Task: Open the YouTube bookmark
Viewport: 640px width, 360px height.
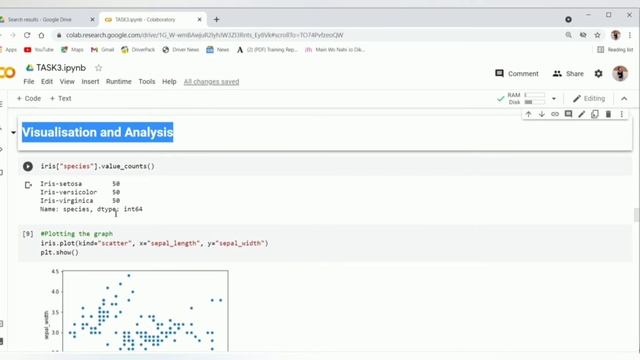Action: click(39, 50)
